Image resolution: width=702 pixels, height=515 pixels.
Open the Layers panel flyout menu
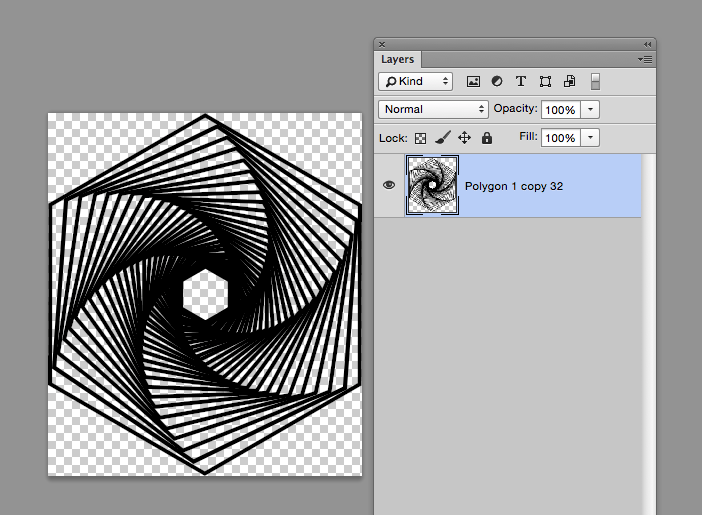coord(645,59)
